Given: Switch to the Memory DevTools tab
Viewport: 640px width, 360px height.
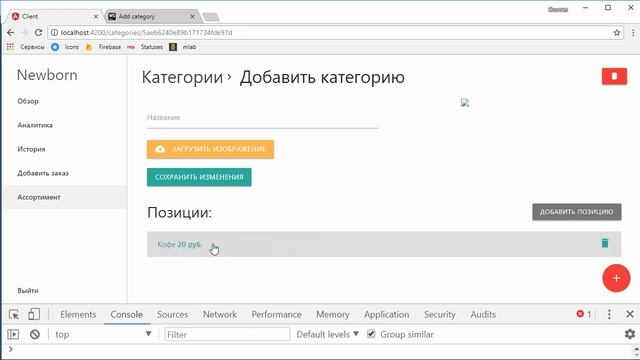Looking at the screenshot, I should click(x=333, y=314).
